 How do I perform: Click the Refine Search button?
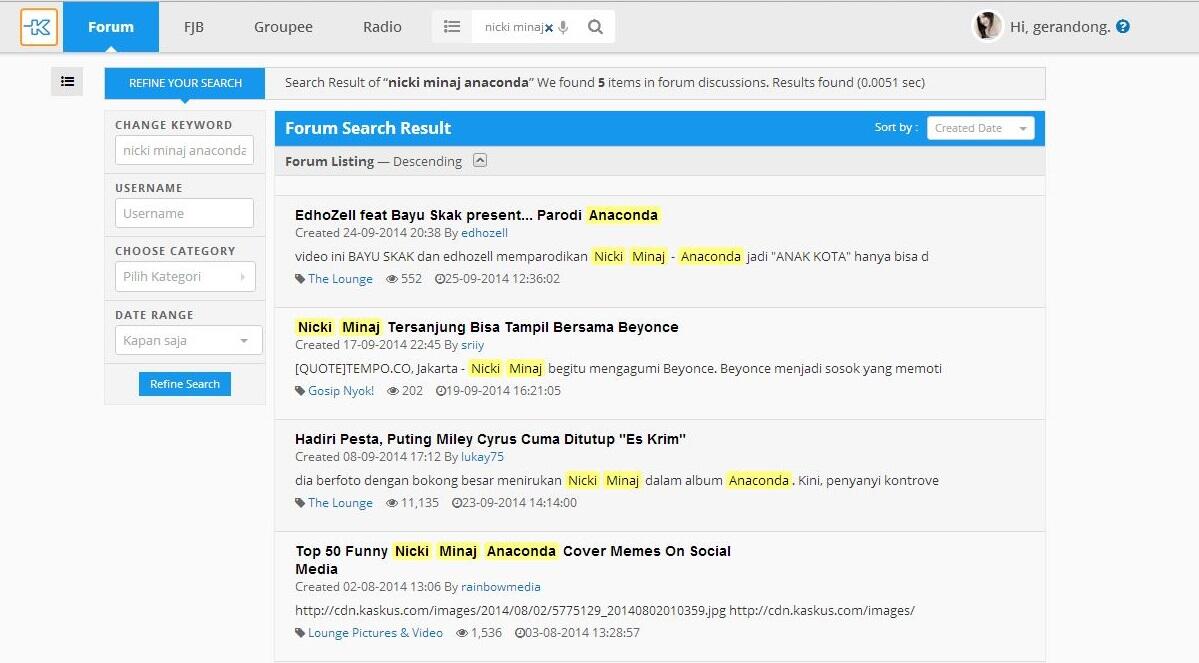(x=185, y=384)
